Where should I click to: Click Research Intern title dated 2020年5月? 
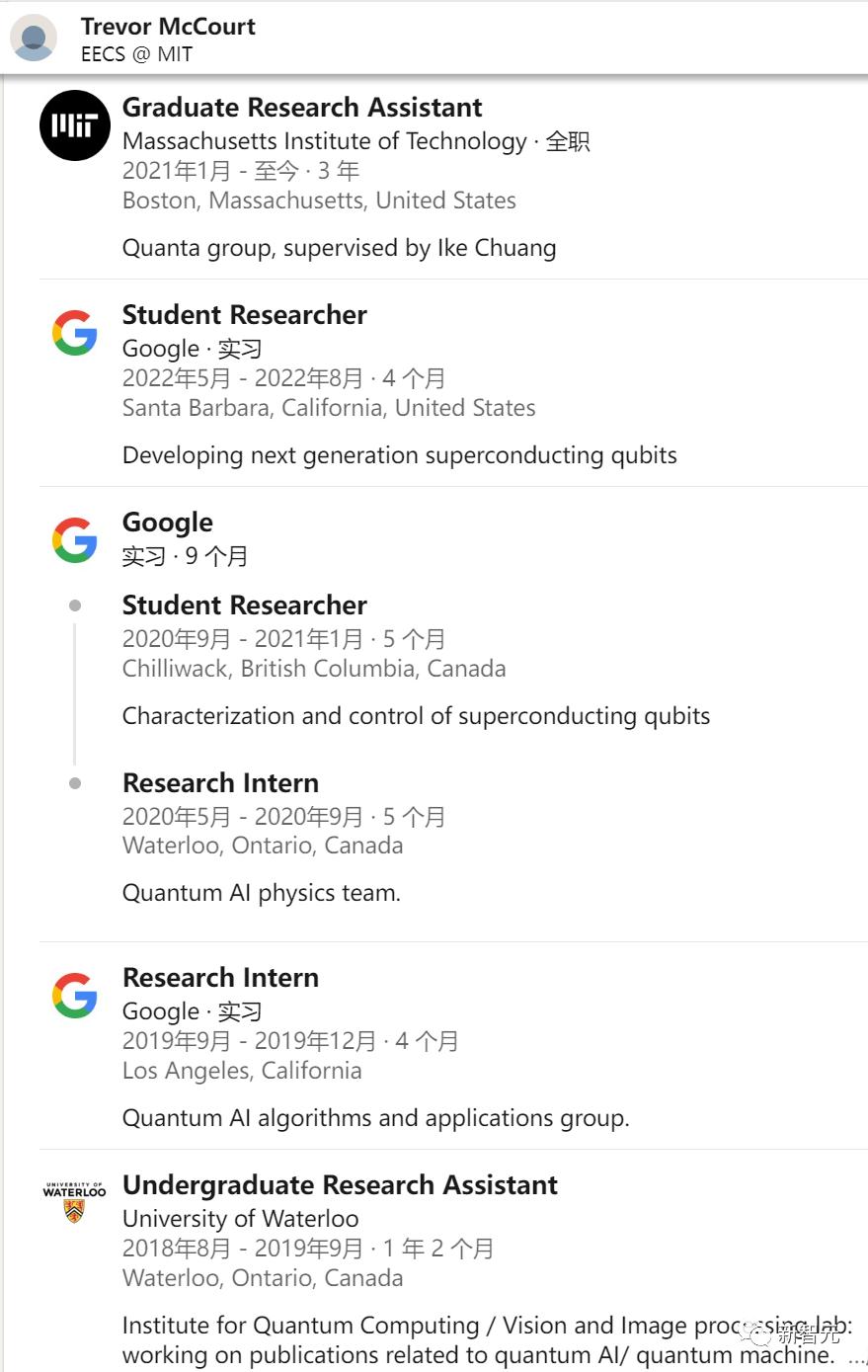[x=220, y=782]
